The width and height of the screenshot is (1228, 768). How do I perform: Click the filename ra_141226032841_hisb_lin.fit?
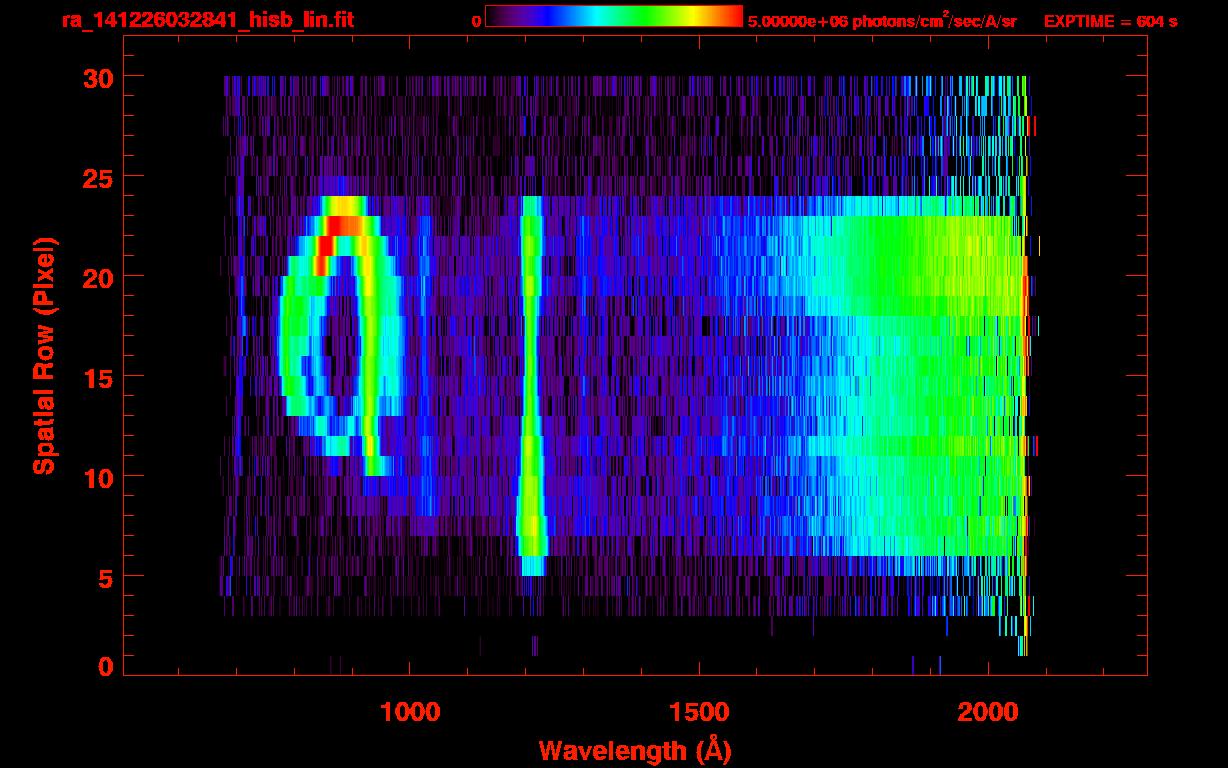(206, 20)
